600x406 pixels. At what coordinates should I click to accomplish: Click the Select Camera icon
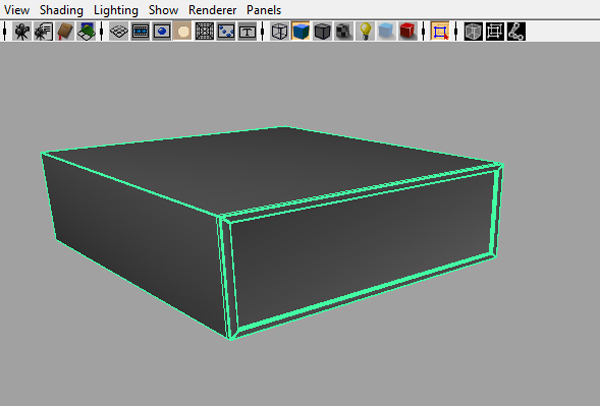(22, 31)
